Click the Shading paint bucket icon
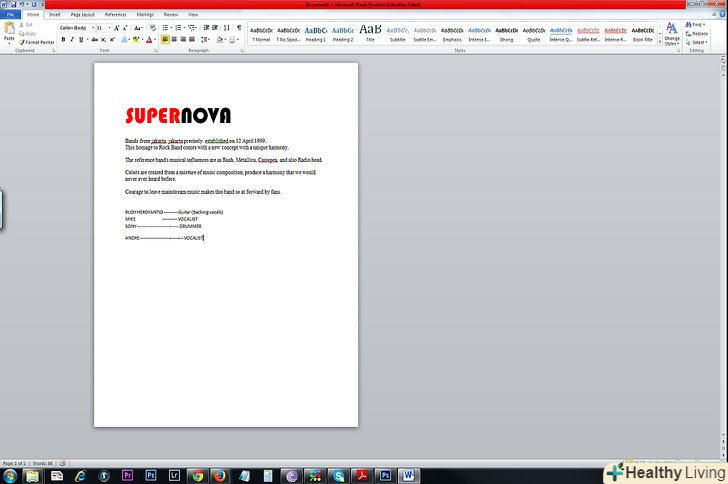This screenshot has height=484, width=728. 221,40
